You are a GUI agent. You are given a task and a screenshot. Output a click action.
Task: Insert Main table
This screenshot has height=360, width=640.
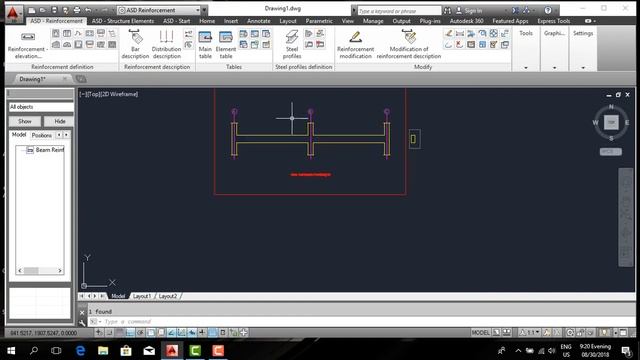205,45
